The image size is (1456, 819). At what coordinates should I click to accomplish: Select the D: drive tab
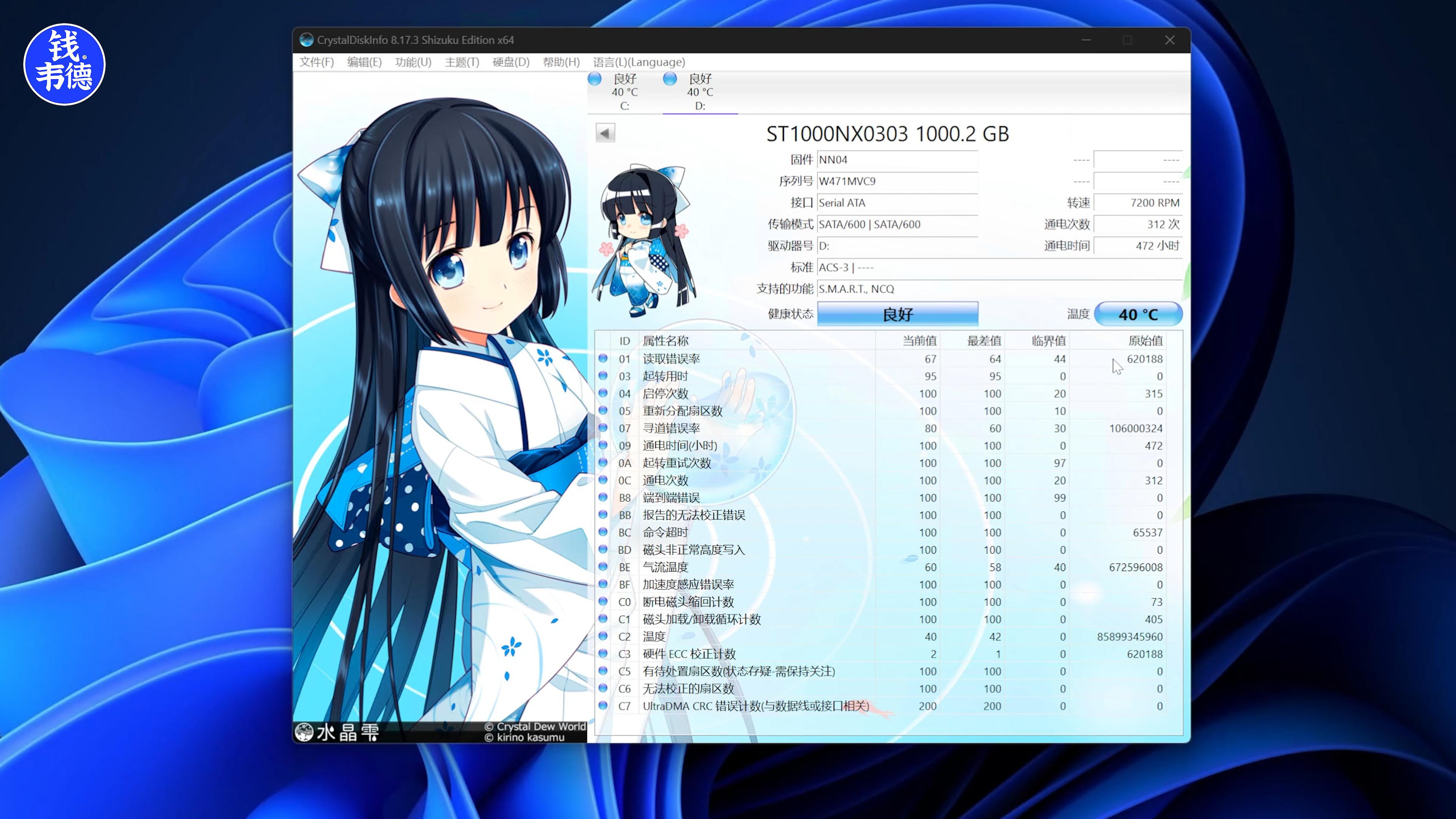coord(700,92)
